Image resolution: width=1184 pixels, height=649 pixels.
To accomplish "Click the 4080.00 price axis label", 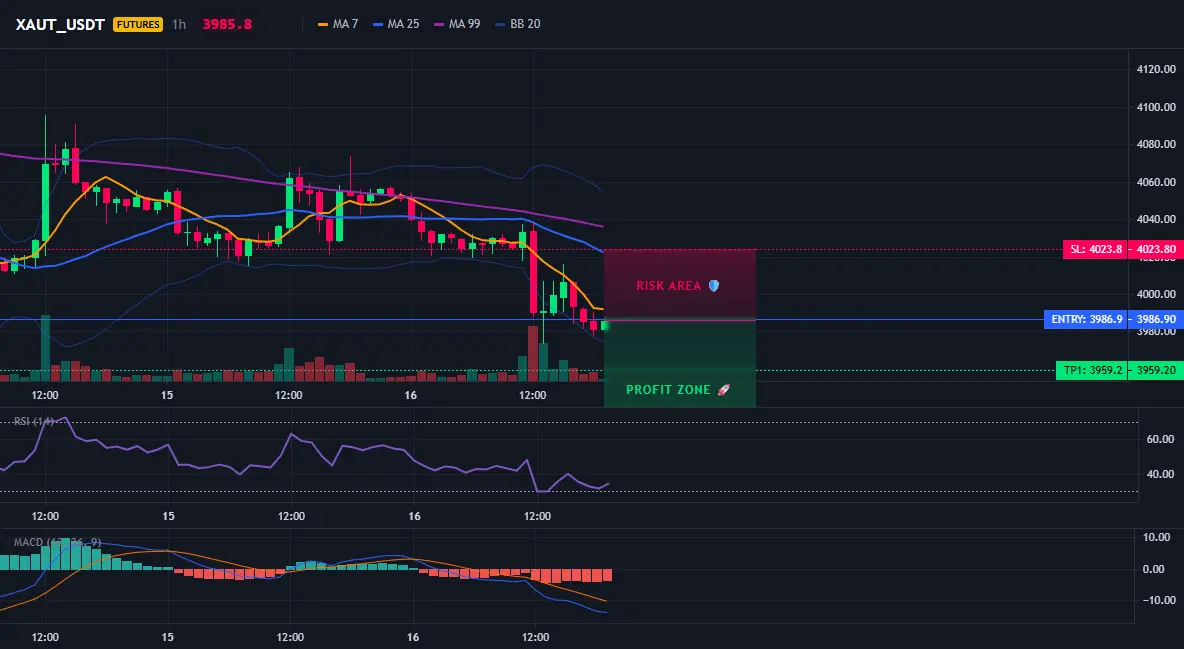I will click(1156, 144).
